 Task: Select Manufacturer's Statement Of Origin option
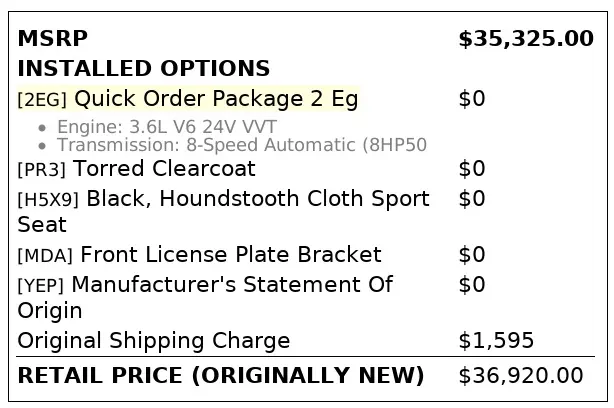coord(232,285)
